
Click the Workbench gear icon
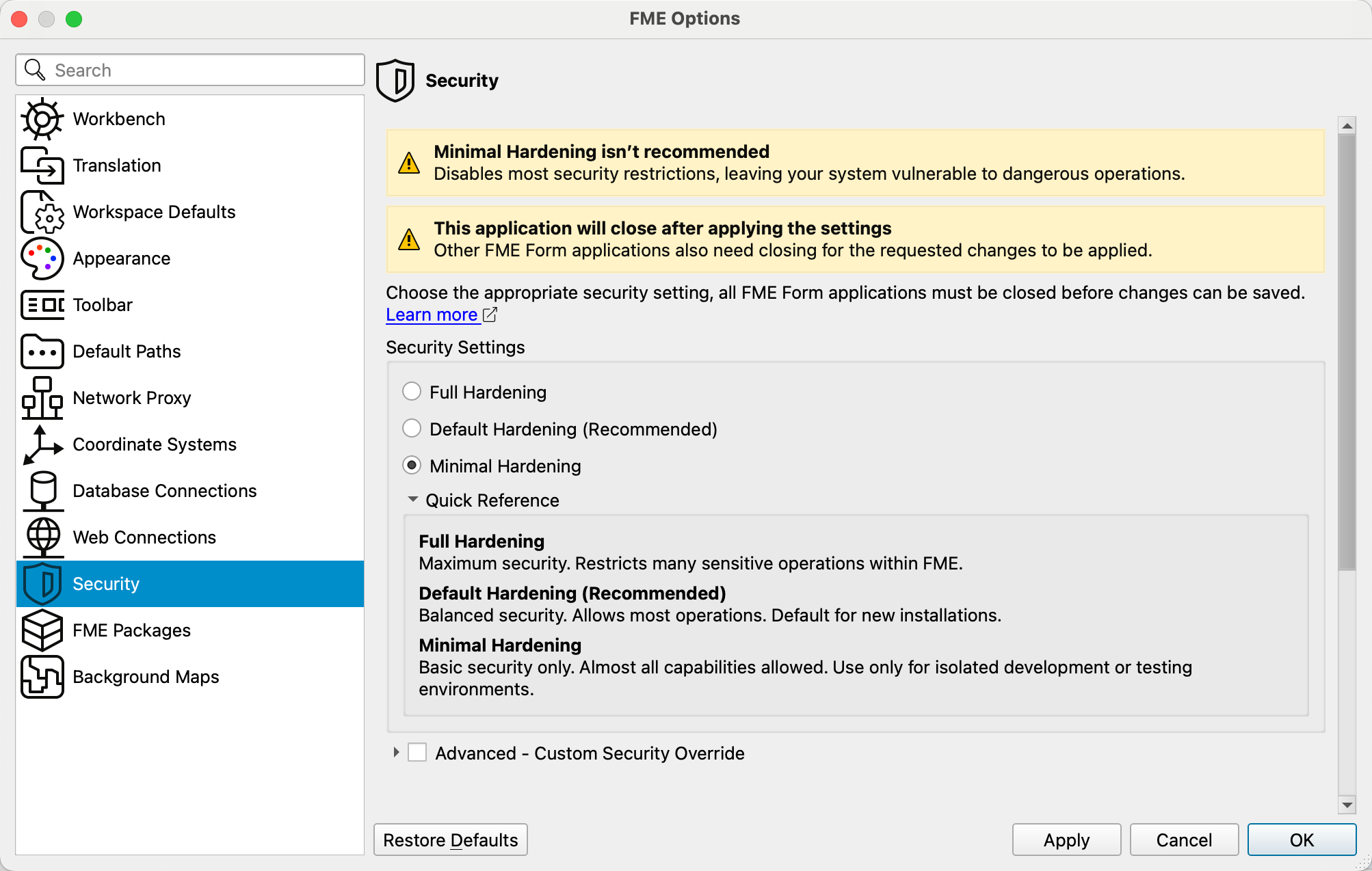(42, 119)
